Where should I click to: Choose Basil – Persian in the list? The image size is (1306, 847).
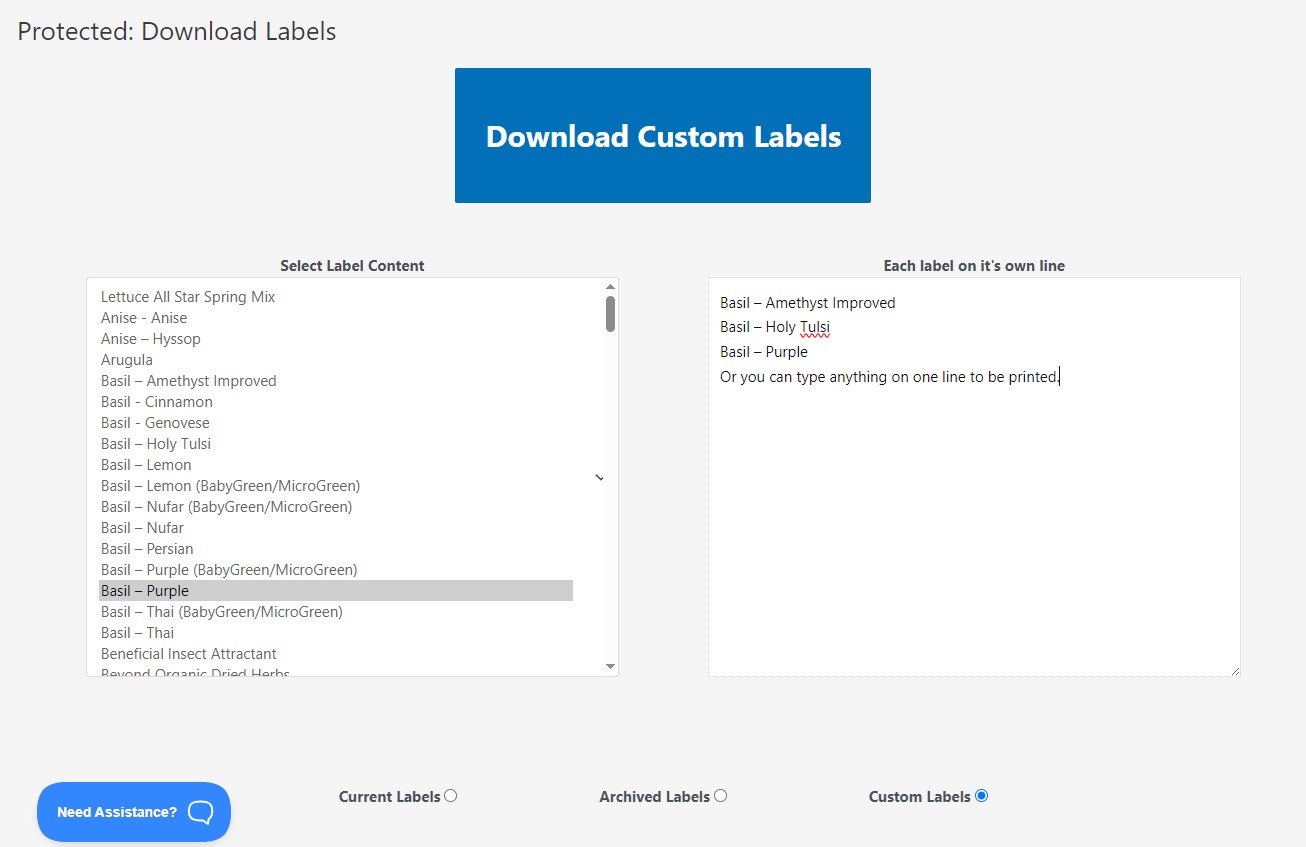click(x=147, y=549)
